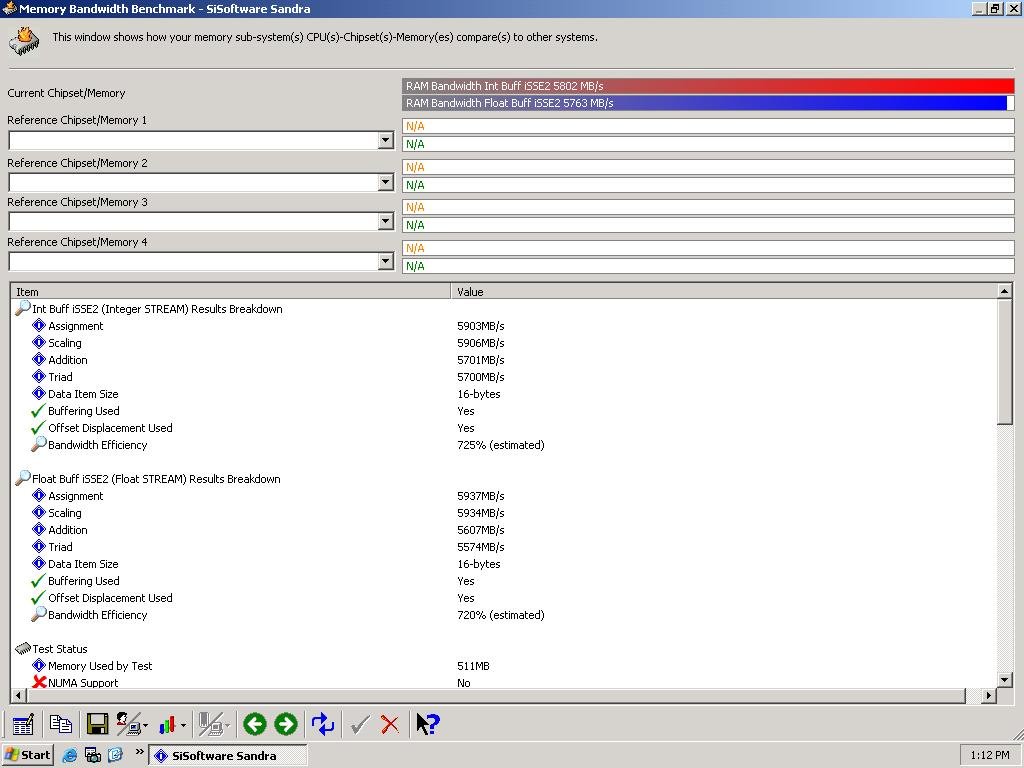Open Reference Chipset/Memory 2 dropdown
Viewport: 1024px width, 768px height.
[x=385, y=182]
